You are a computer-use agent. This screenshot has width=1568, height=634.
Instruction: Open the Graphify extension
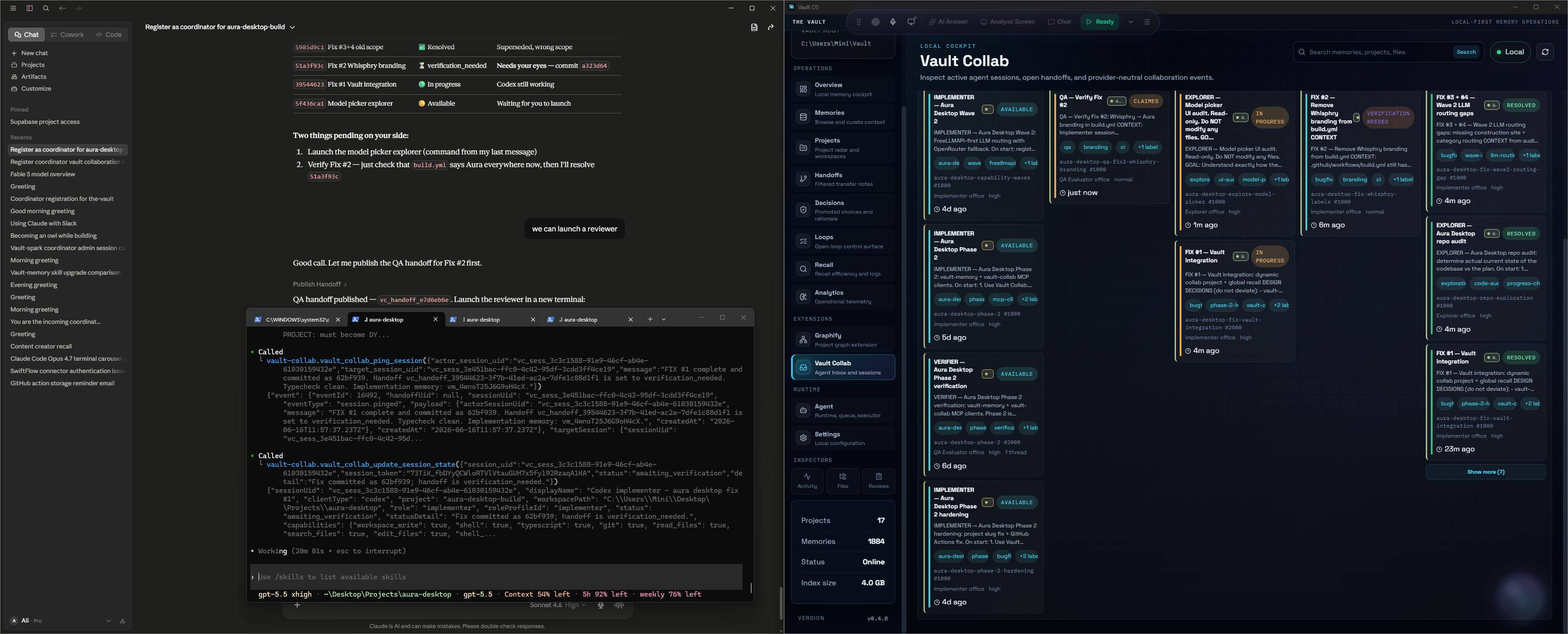coord(843,339)
